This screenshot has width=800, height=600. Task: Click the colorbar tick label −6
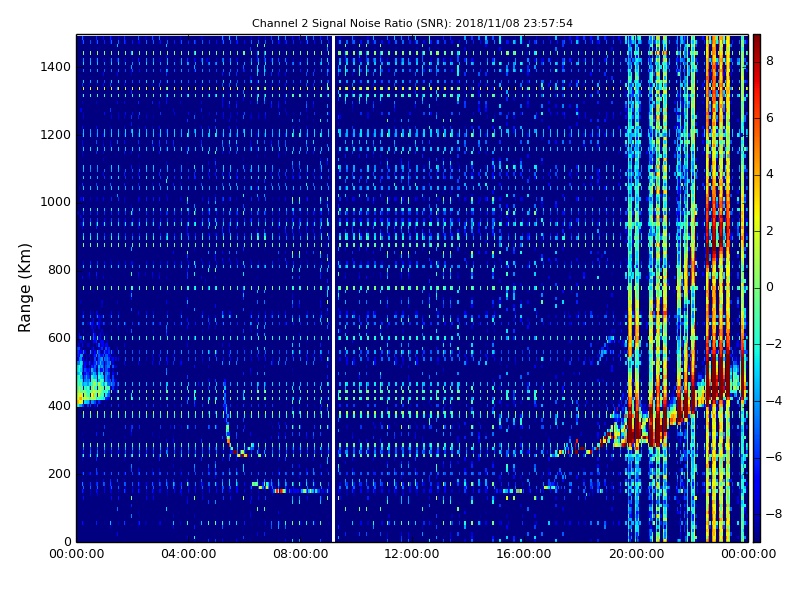[774, 457]
